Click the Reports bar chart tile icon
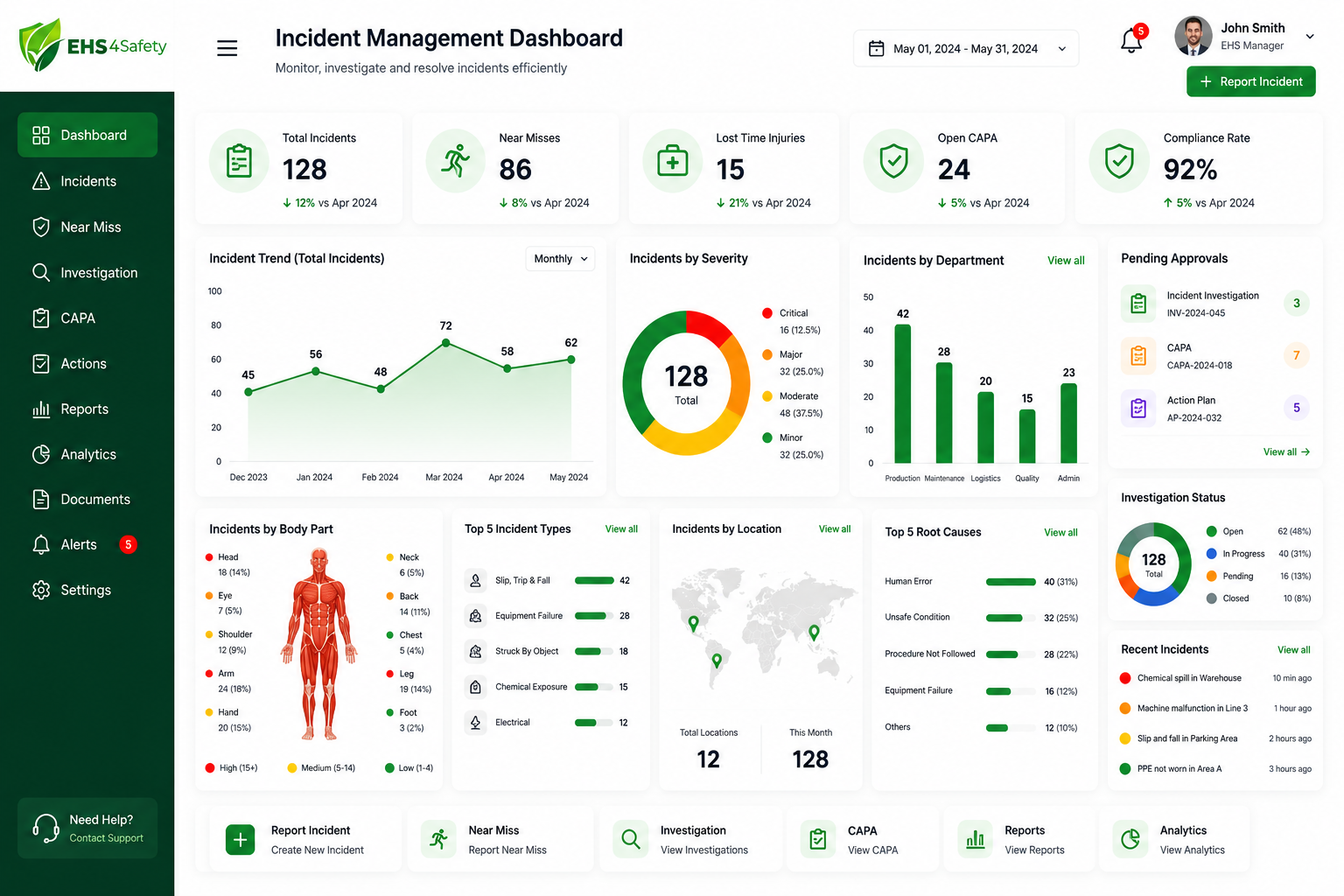Viewport: 1344px width, 896px height. click(975, 840)
